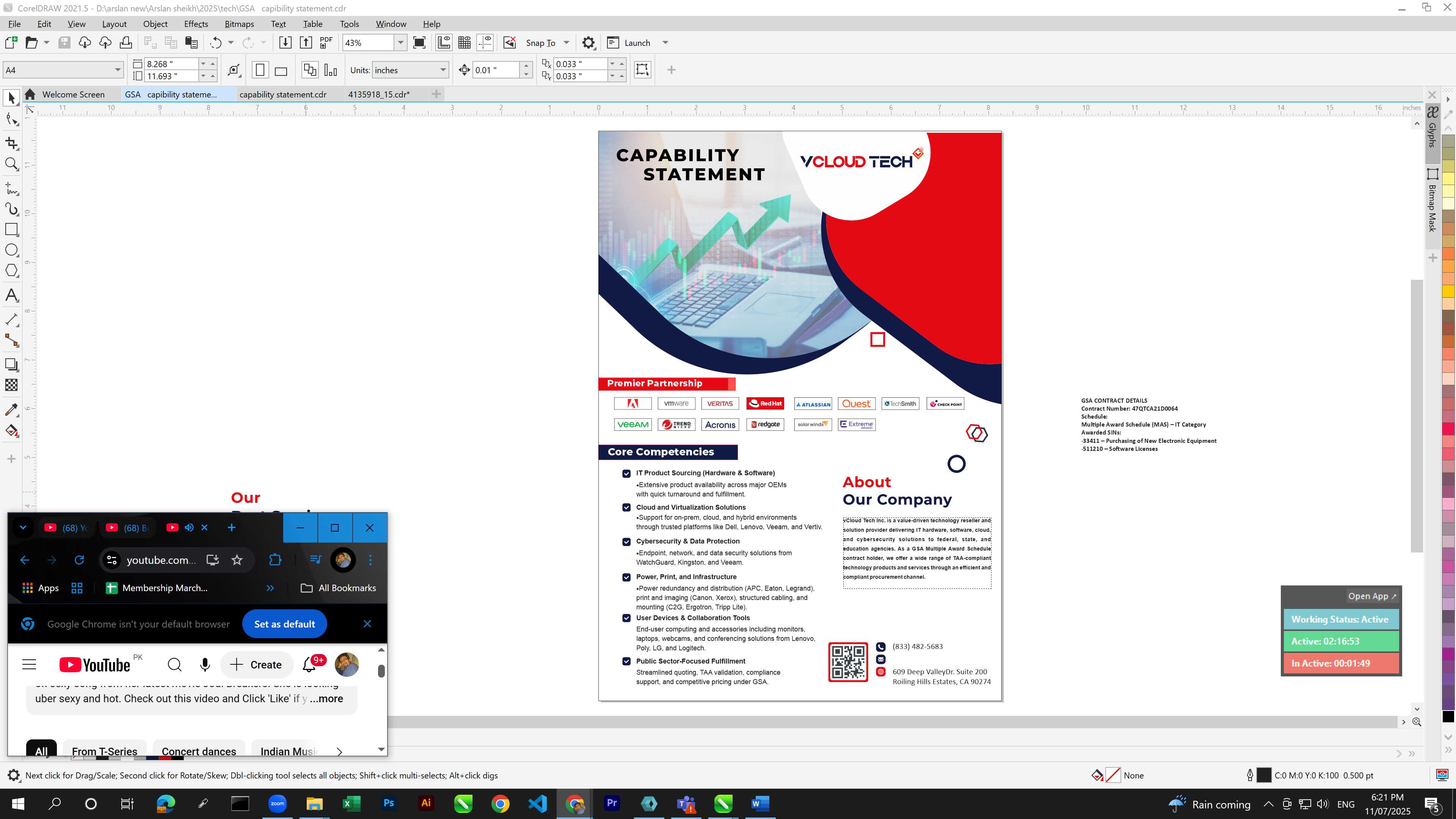Click YouTube Create button
This screenshot has width=1456, height=819.
(x=256, y=665)
